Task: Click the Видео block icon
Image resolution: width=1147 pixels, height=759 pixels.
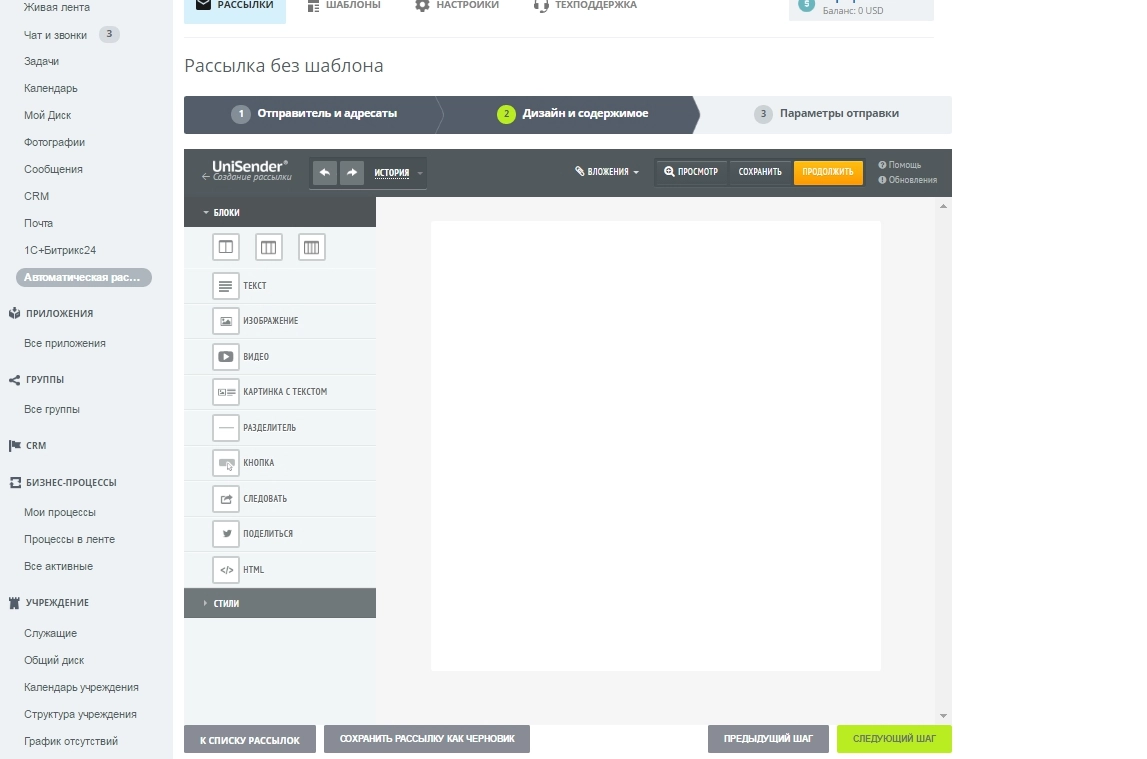Action: (226, 357)
